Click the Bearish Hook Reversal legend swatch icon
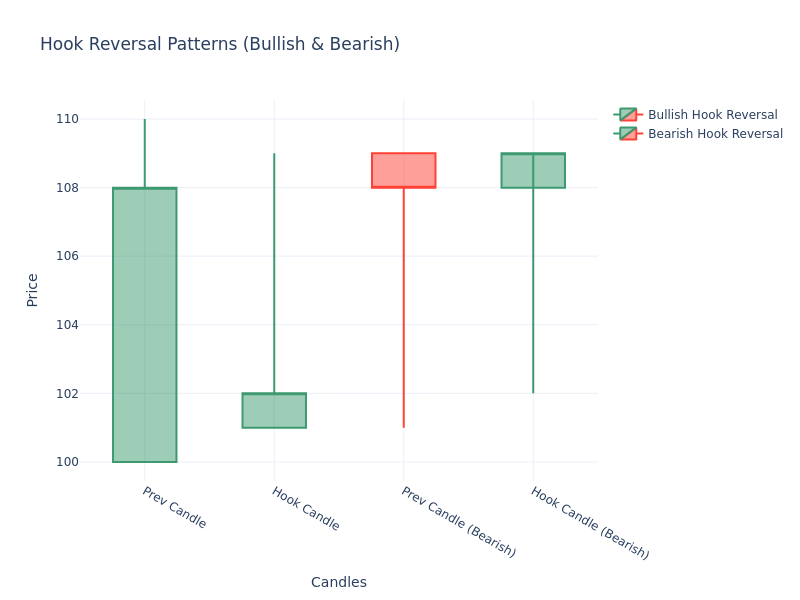The height and width of the screenshot is (600, 800). (627, 134)
